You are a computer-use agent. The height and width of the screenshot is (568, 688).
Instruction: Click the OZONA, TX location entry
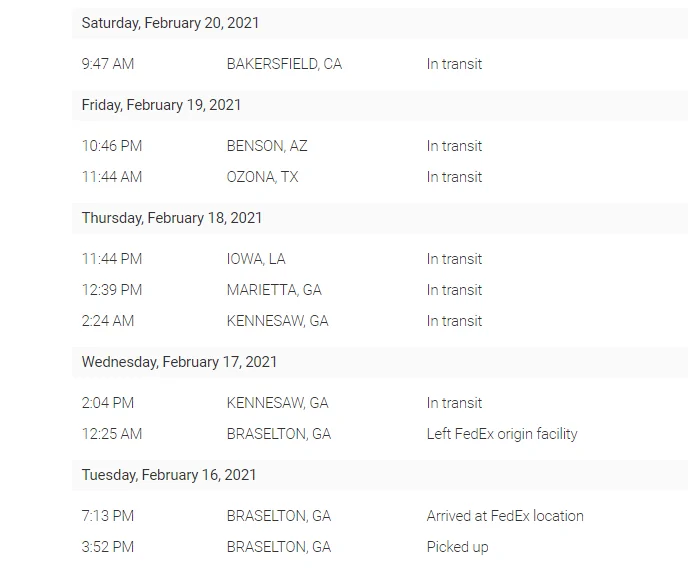pyautogui.click(x=262, y=177)
